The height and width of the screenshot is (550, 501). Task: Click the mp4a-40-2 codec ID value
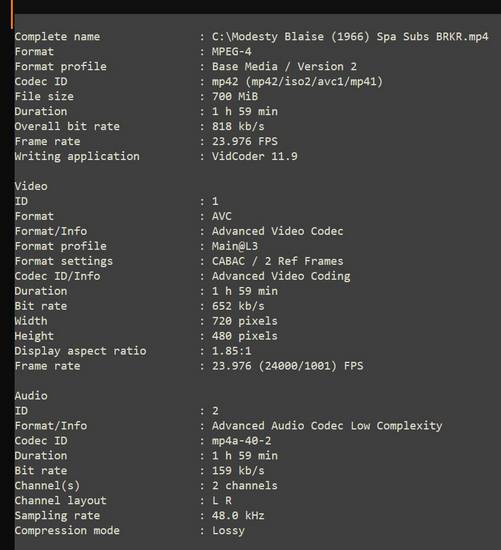[x=241, y=441]
